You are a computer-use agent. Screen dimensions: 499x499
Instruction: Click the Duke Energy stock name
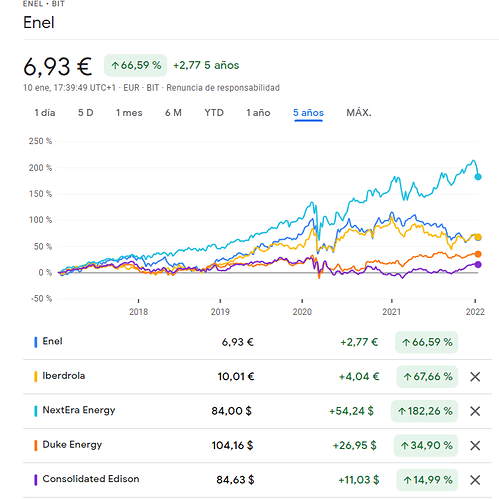72,445
